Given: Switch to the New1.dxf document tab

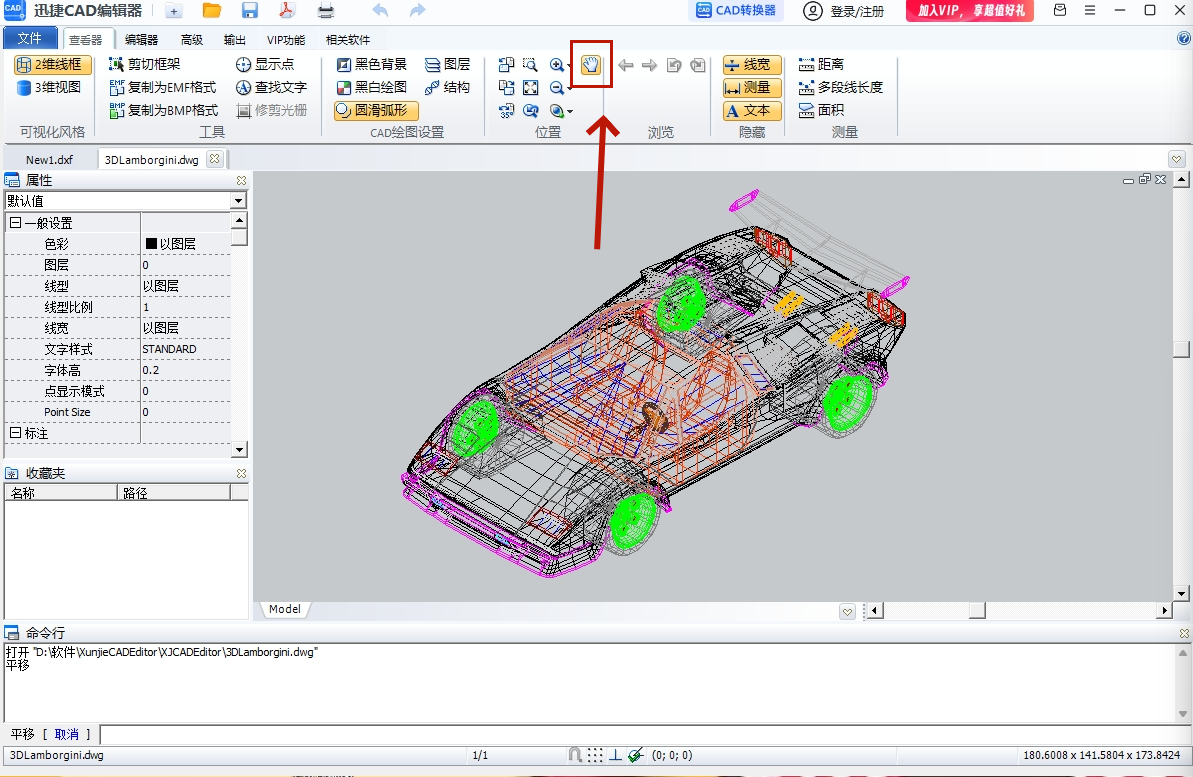Looking at the screenshot, I should 49,160.
